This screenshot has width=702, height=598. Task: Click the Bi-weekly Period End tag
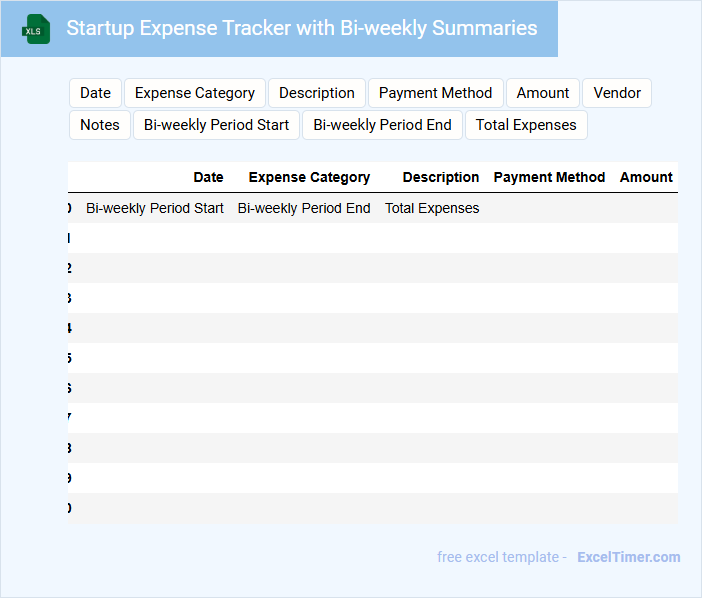click(382, 125)
